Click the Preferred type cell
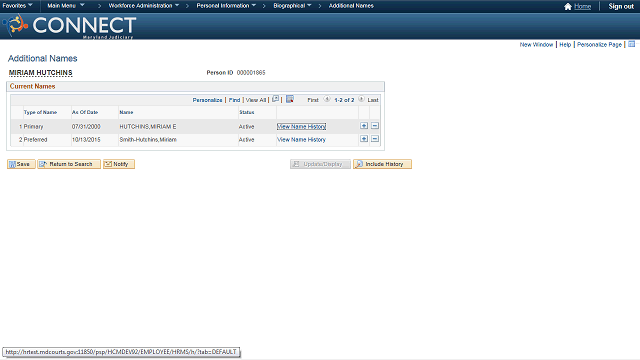 coord(35,140)
